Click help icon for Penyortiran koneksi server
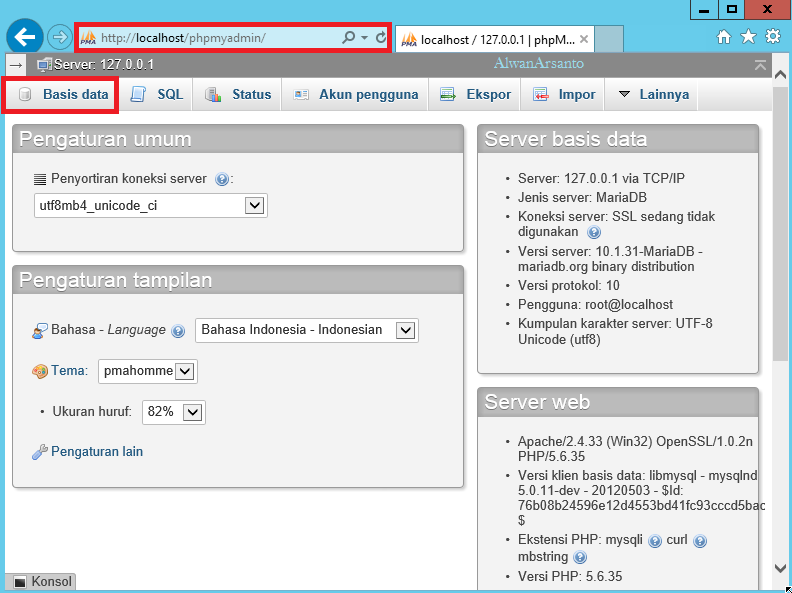 (221, 179)
